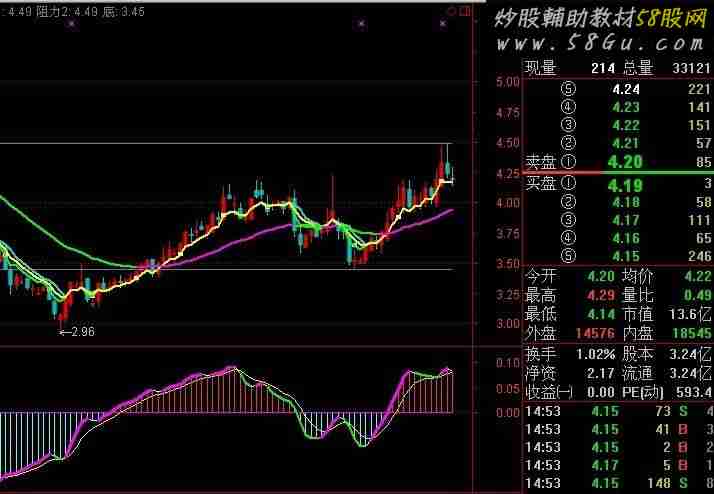This screenshot has width=714, height=494.
Task: Click the 5.00 price axis label
Action: (508, 82)
